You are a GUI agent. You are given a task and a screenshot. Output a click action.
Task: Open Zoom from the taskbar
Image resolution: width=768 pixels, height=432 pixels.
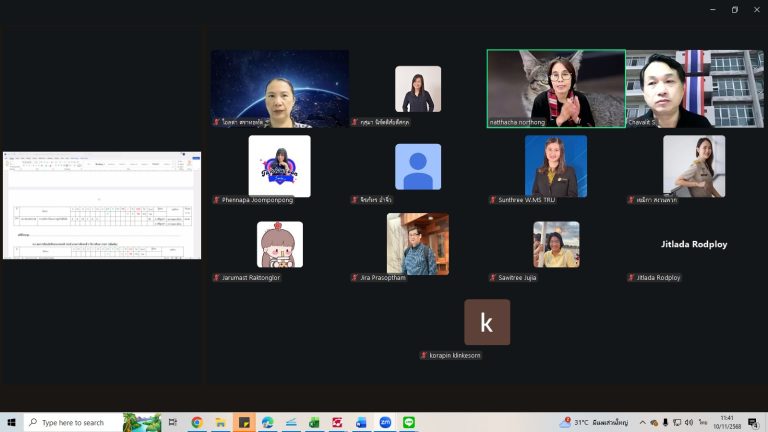click(385, 423)
